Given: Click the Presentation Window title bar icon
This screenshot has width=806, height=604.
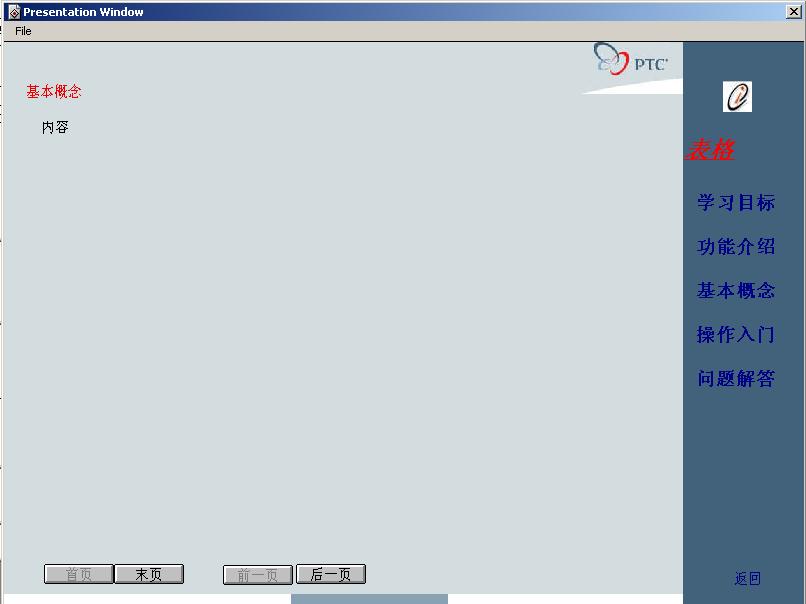Looking at the screenshot, I should click(x=14, y=12).
